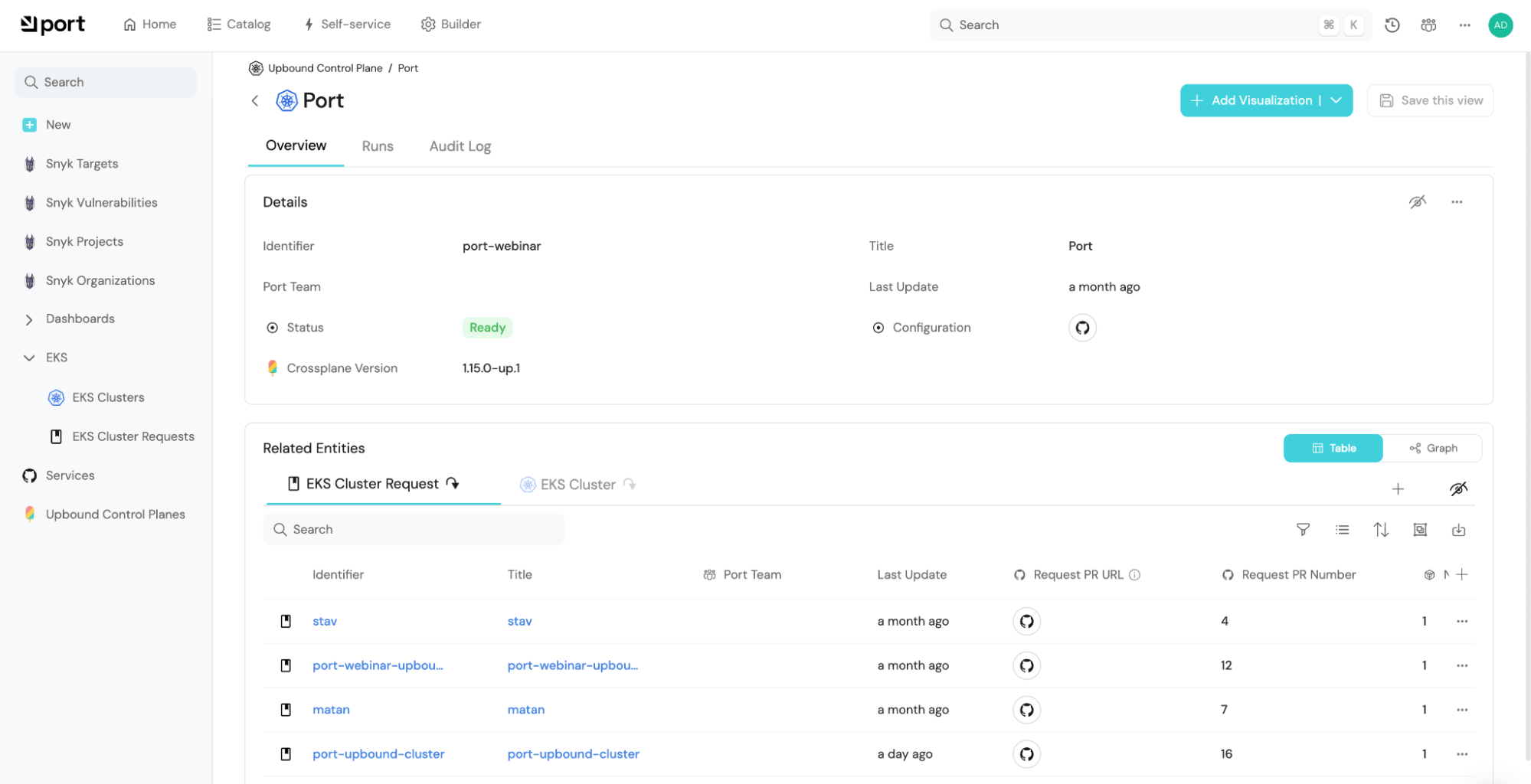Open the GitHub PR URL for port-upbound-cluster

[x=1026, y=754]
